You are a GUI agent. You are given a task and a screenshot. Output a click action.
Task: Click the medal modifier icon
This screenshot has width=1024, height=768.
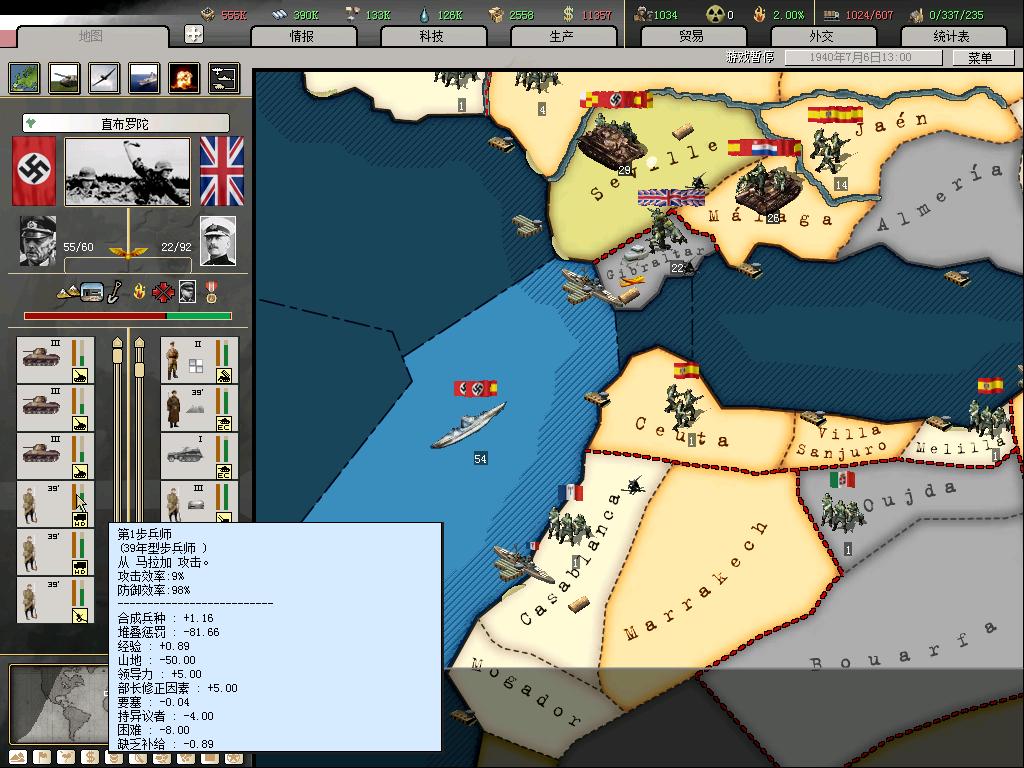pos(210,292)
